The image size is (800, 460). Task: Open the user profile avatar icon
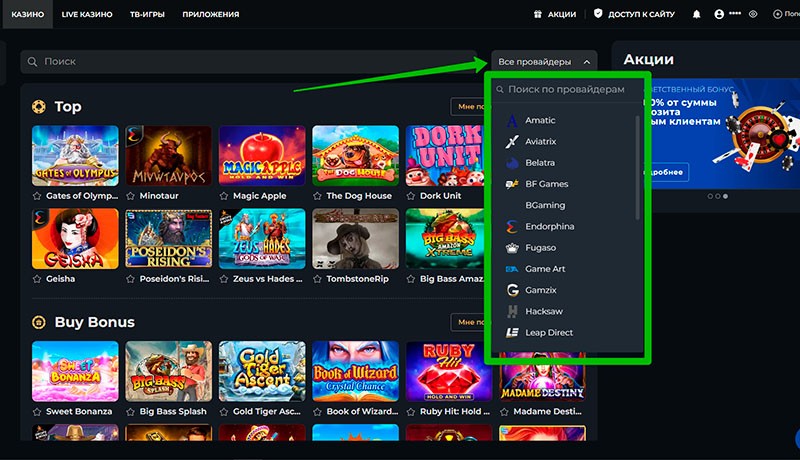(719, 15)
